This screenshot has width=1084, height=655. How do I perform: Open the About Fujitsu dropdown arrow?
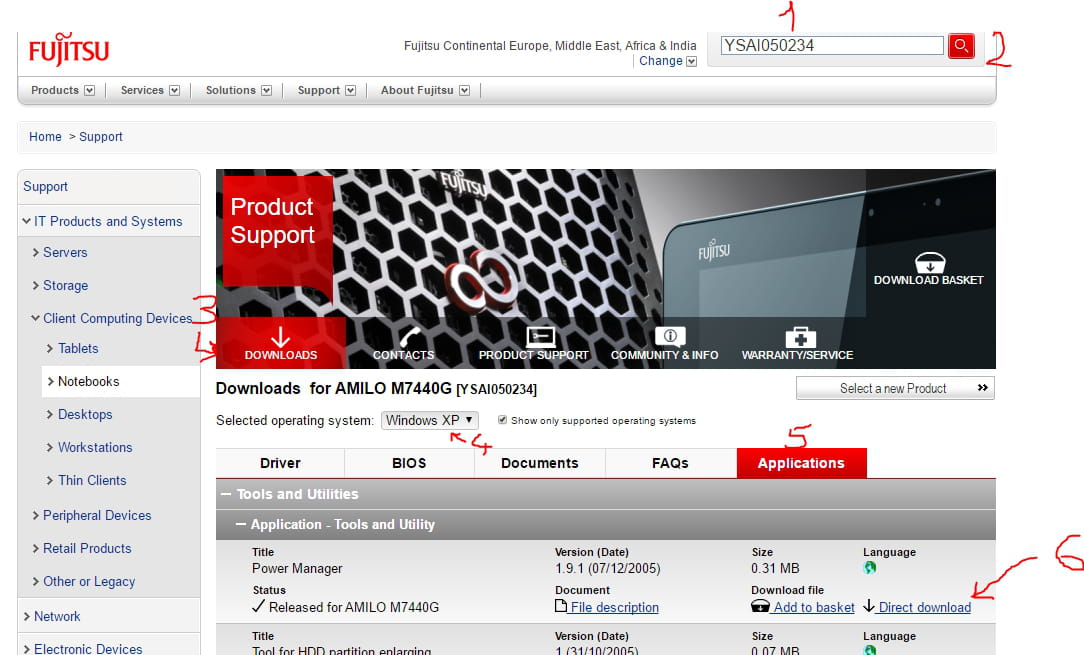[x=465, y=91]
